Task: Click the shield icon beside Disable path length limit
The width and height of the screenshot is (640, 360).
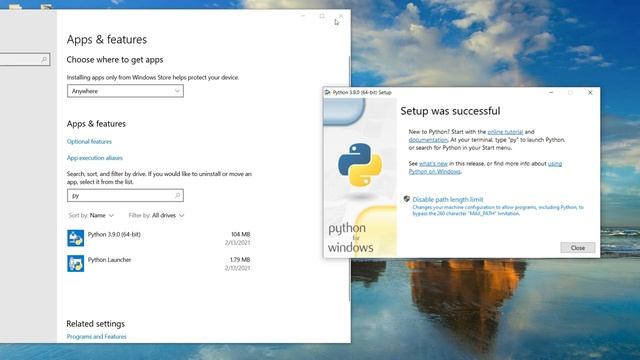Action: pos(407,199)
